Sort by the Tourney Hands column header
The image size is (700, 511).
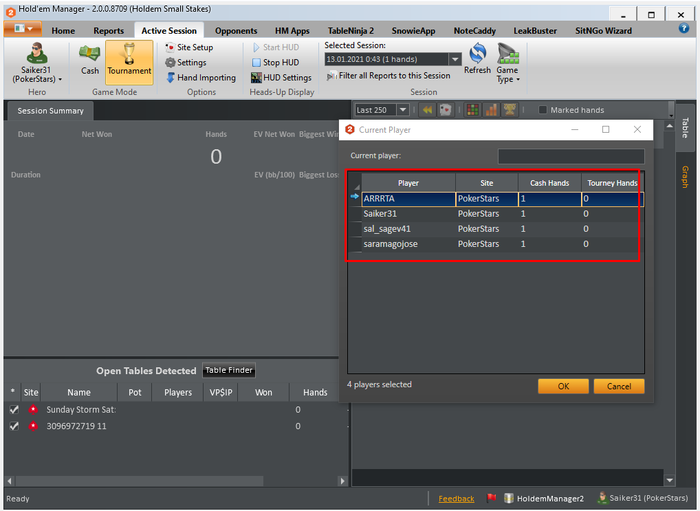tap(612, 183)
